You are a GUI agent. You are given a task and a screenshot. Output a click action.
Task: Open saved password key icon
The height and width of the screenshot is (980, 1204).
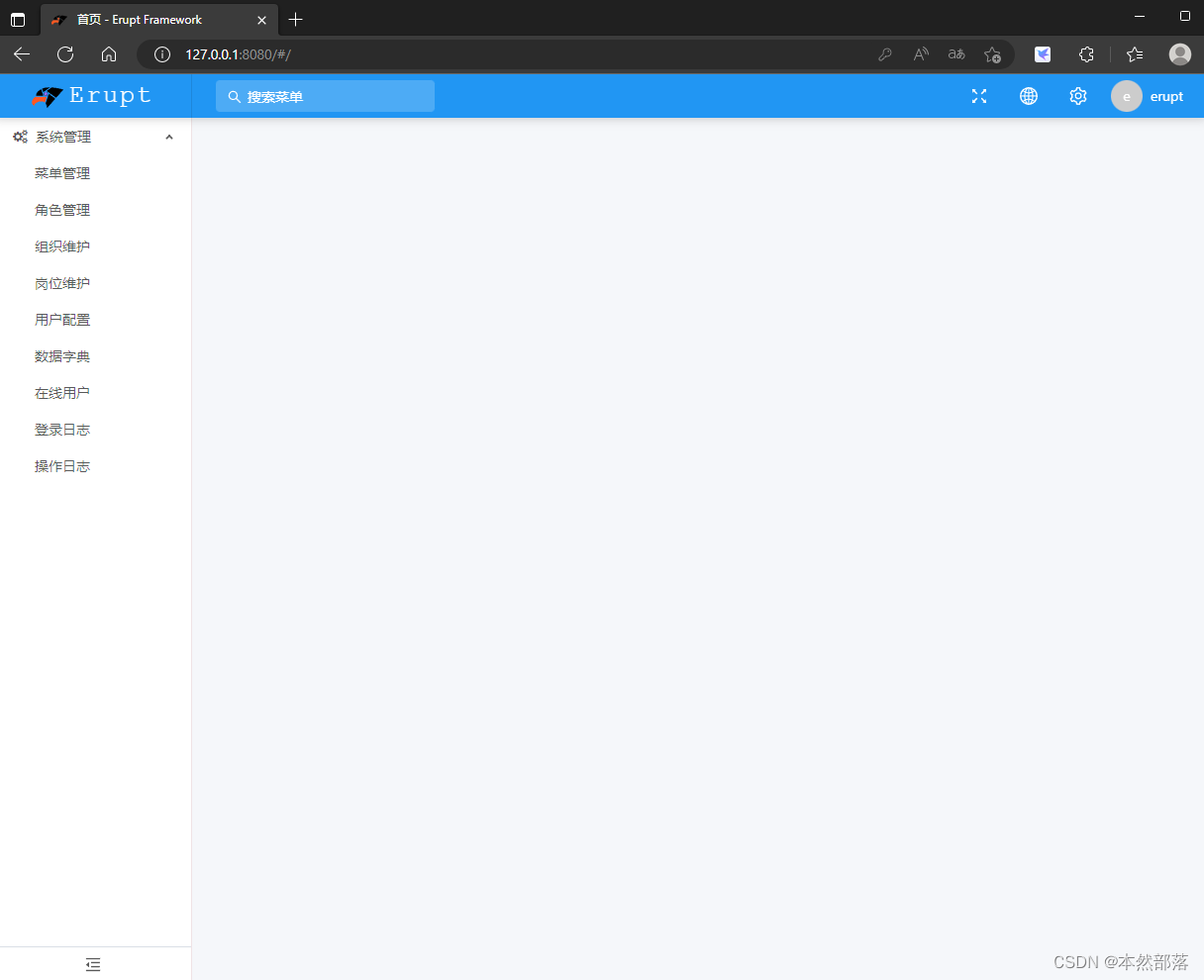[885, 54]
